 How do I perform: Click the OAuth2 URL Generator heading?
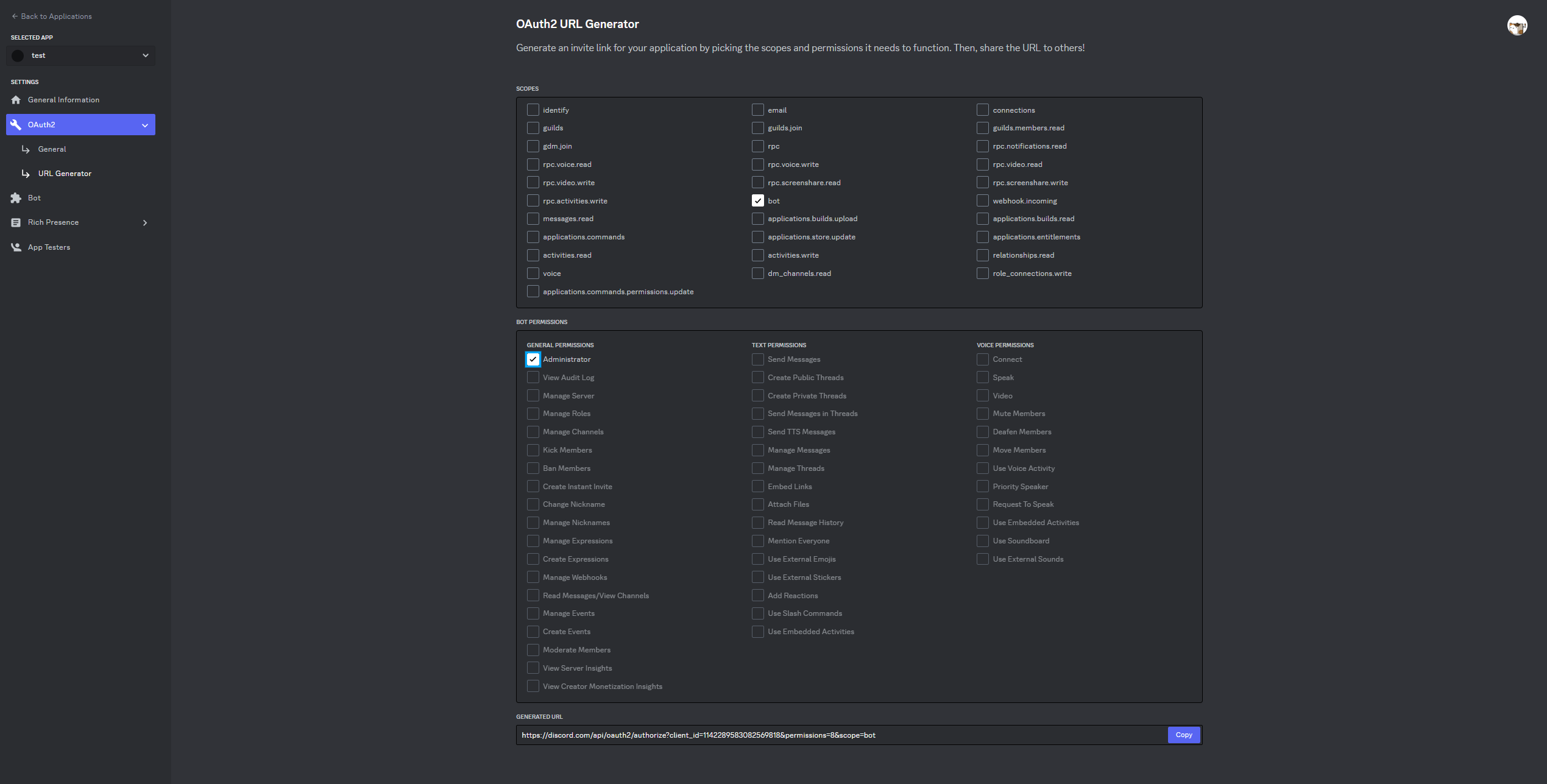[x=577, y=24]
